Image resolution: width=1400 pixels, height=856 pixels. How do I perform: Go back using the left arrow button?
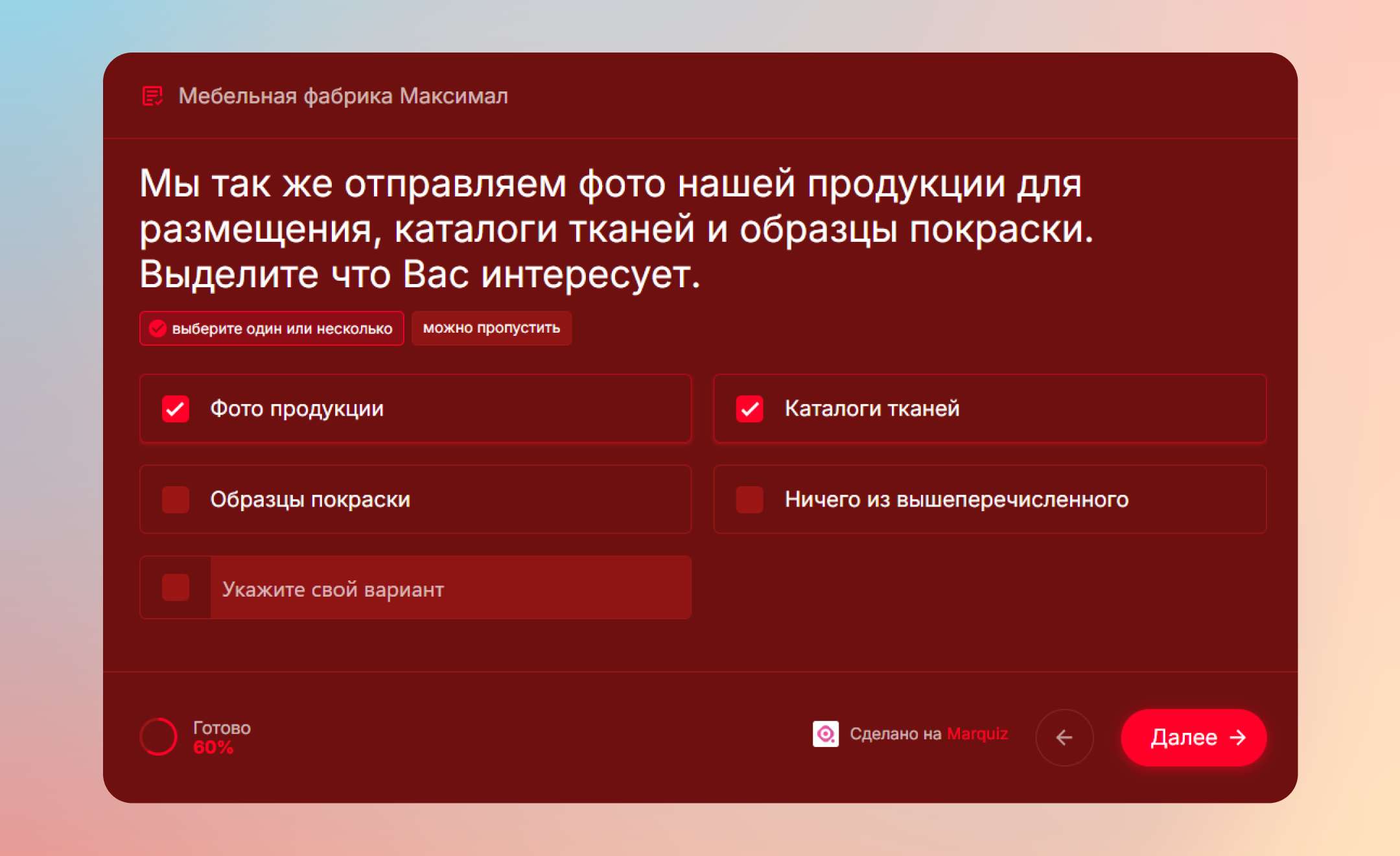coord(1064,737)
